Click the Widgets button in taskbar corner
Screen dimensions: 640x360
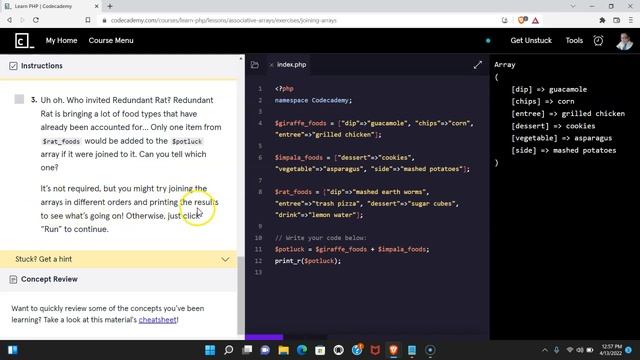13,350
